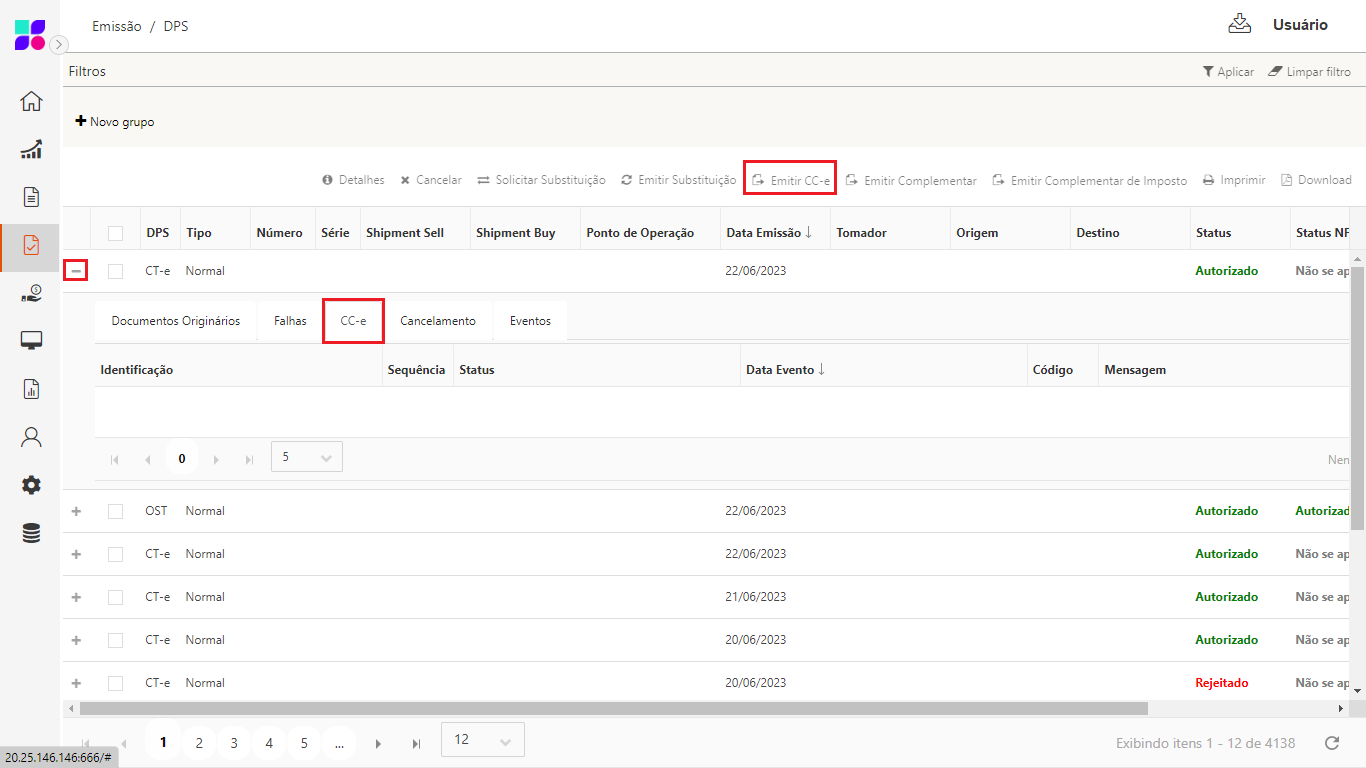1366x768 pixels.
Task: Switch to the Eventos tab
Action: coord(530,321)
